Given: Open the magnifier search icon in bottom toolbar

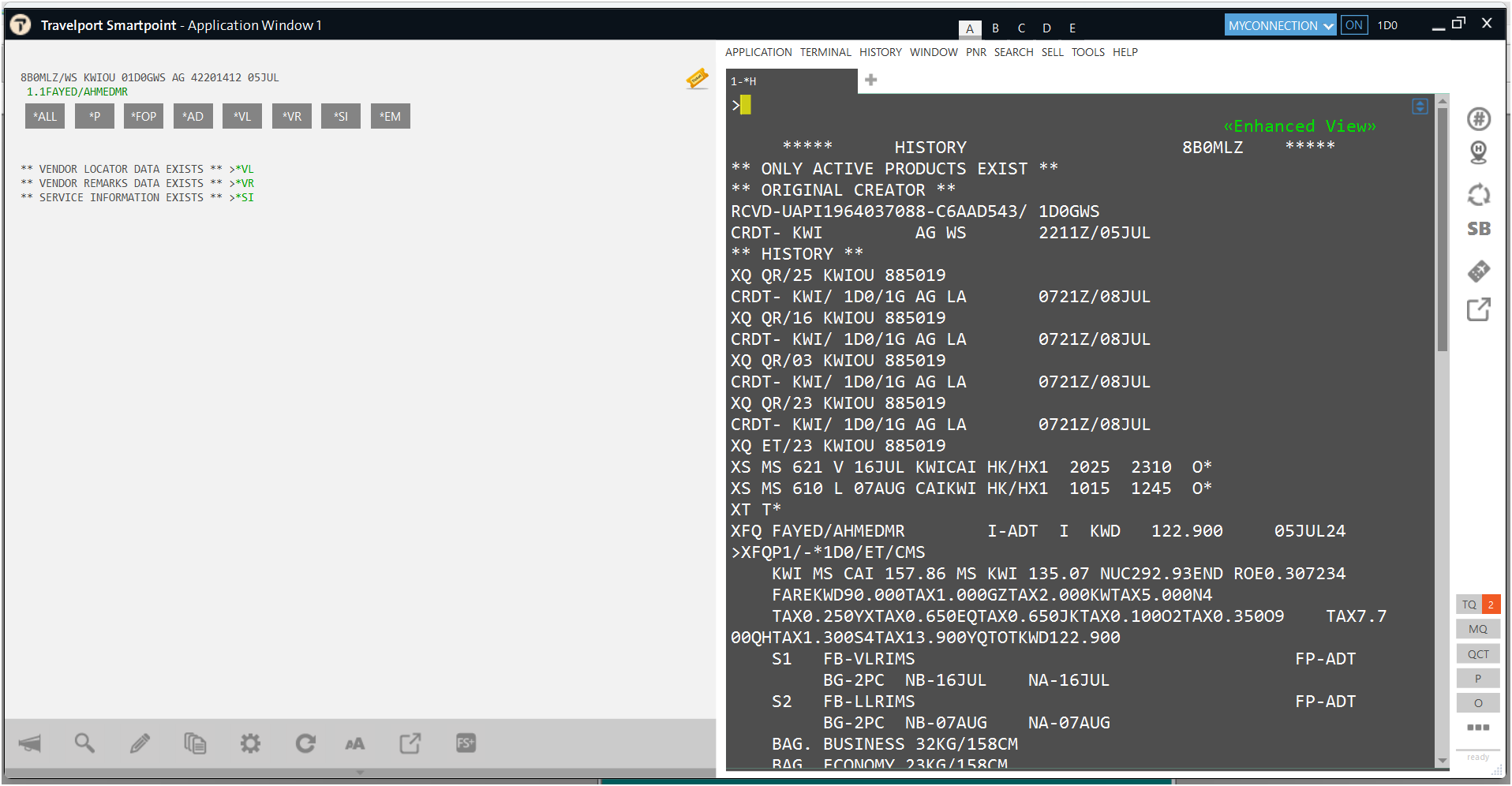Looking at the screenshot, I should coord(84,743).
